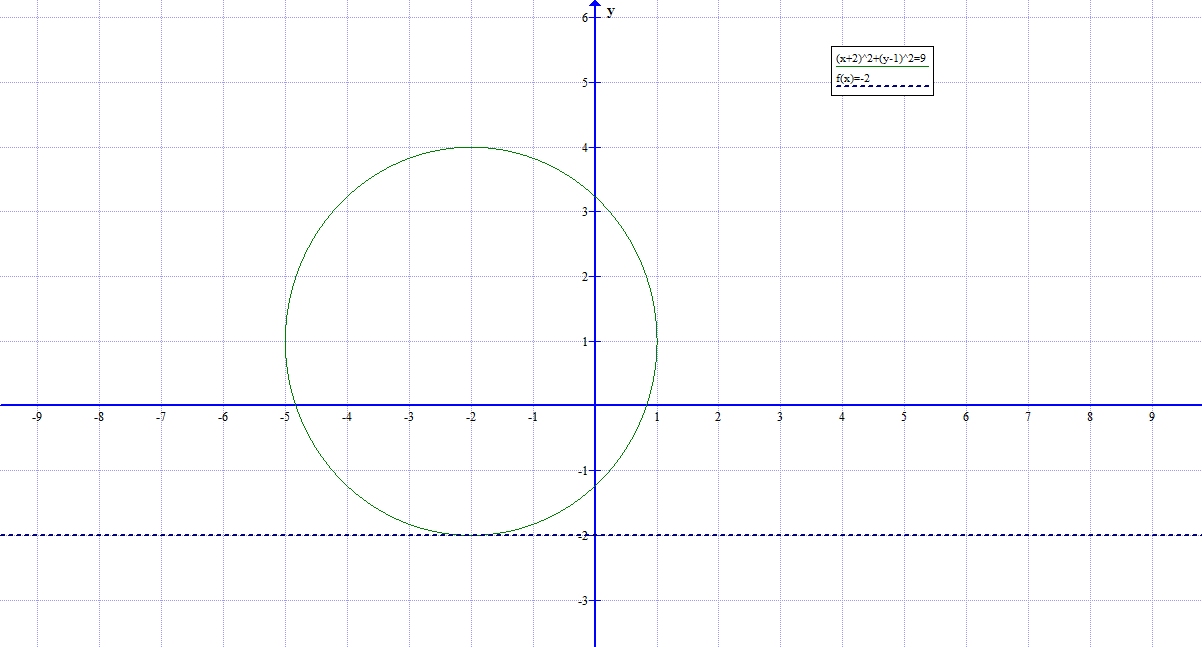Click the circle's rightmost point at x=1
The width and height of the screenshot is (1202, 647).
[657, 341]
